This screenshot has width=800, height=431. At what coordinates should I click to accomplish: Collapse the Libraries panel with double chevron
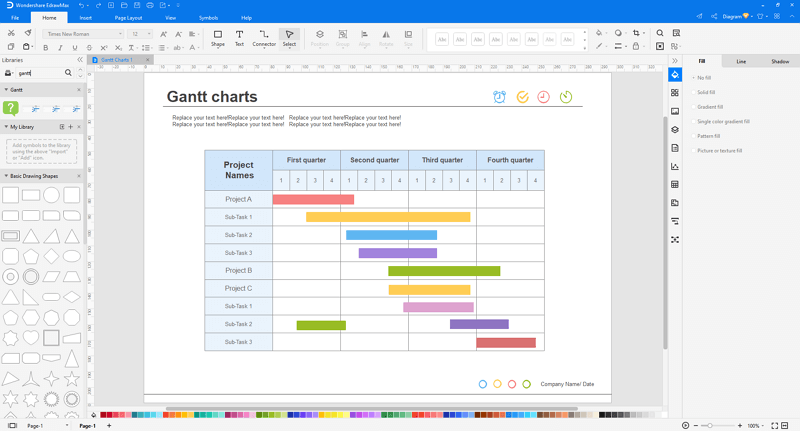[x=80, y=60]
